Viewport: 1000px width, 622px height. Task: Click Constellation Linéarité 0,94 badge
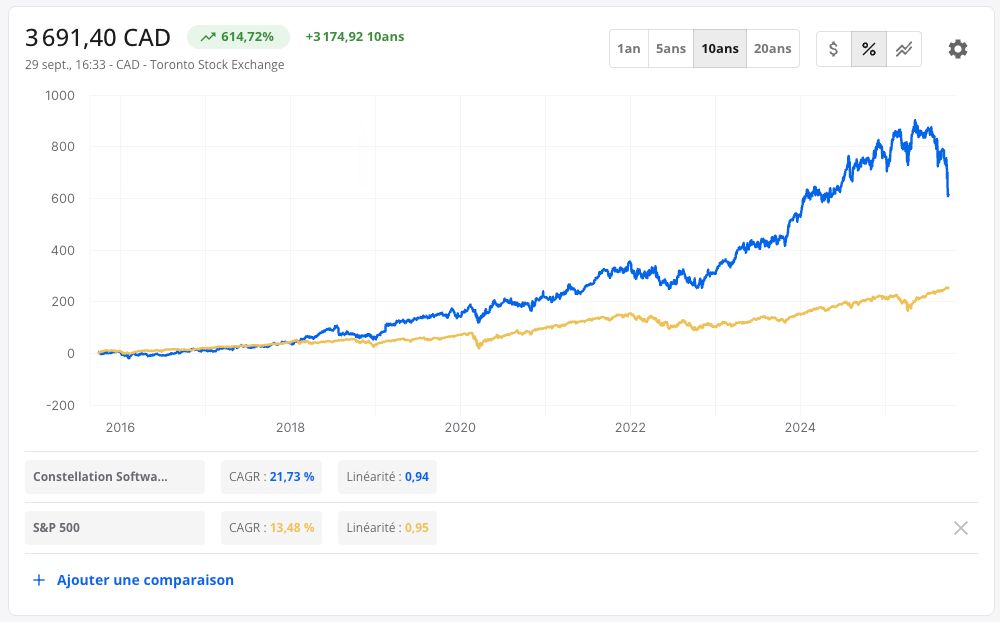[388, 477]
